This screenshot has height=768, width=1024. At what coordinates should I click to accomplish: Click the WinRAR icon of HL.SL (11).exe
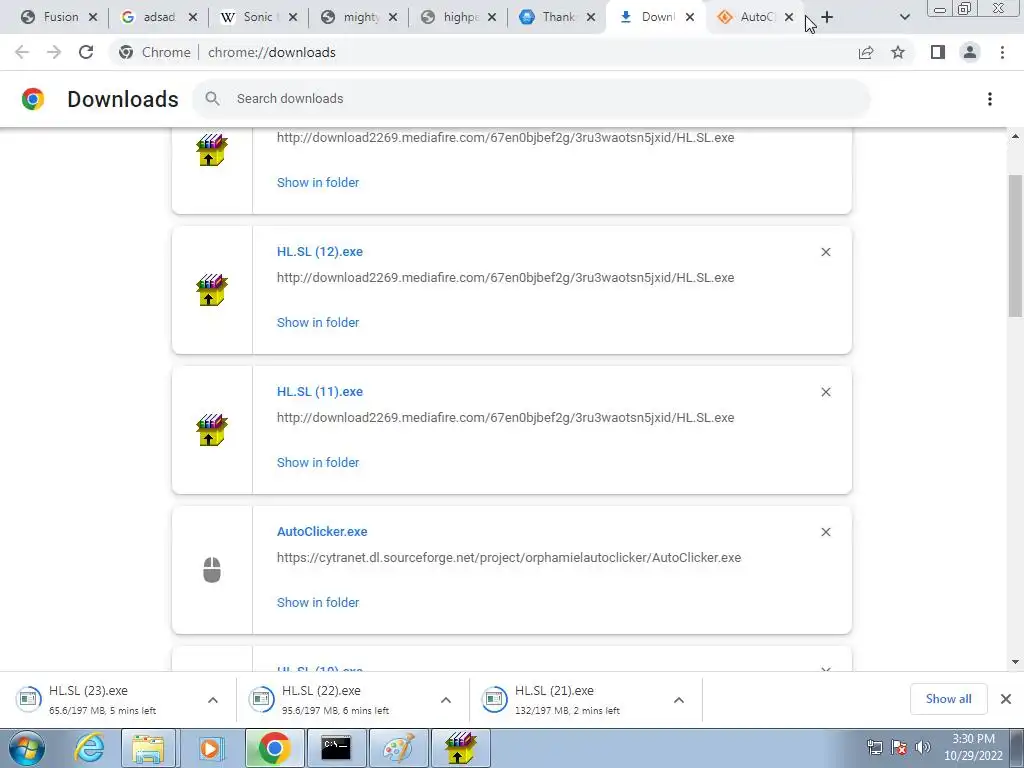(212, 430)
